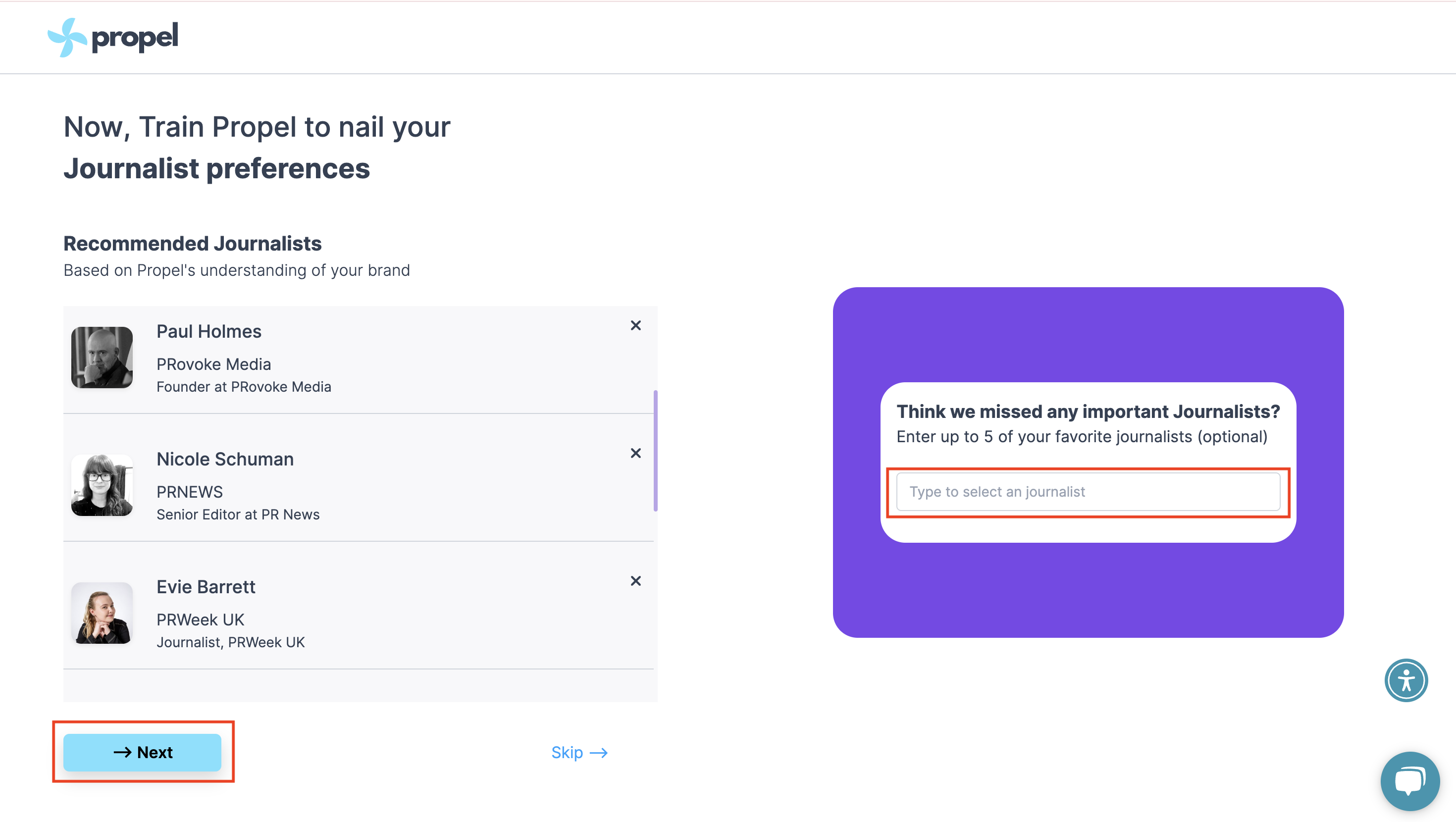Select the Paul Holmes name text
Screen dimensions: 1456x822
click(208, 331)
